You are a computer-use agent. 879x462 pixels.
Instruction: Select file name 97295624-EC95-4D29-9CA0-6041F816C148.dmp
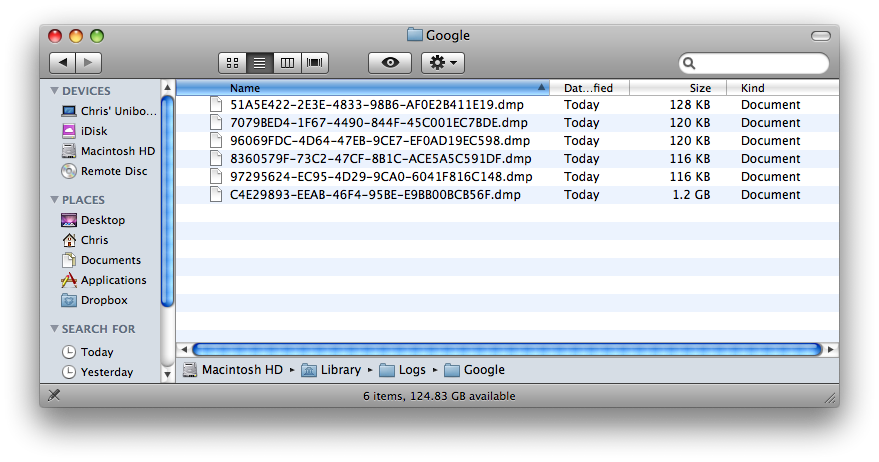(x=381, y=177)
